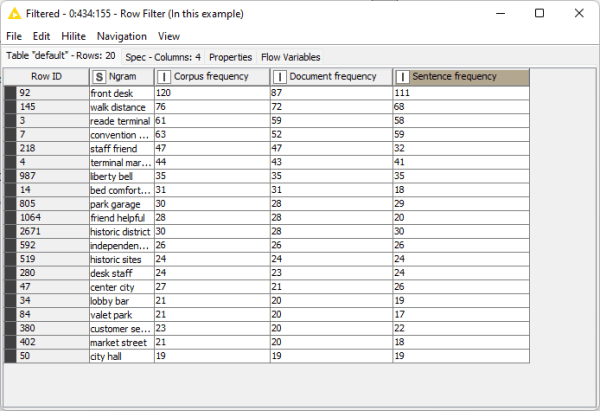Select row ID 987

52,176
